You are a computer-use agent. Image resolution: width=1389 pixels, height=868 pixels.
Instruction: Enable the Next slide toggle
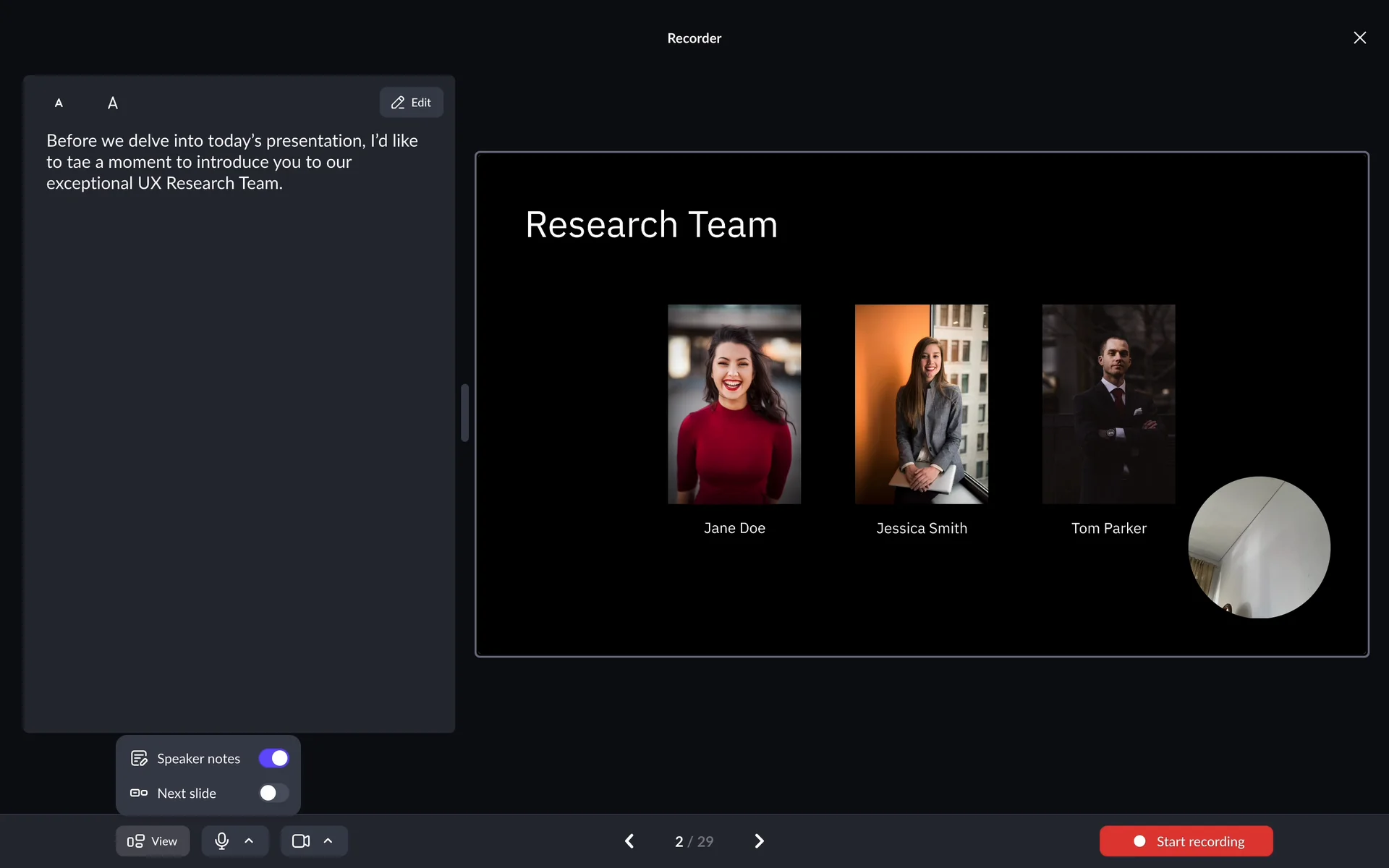273,793
